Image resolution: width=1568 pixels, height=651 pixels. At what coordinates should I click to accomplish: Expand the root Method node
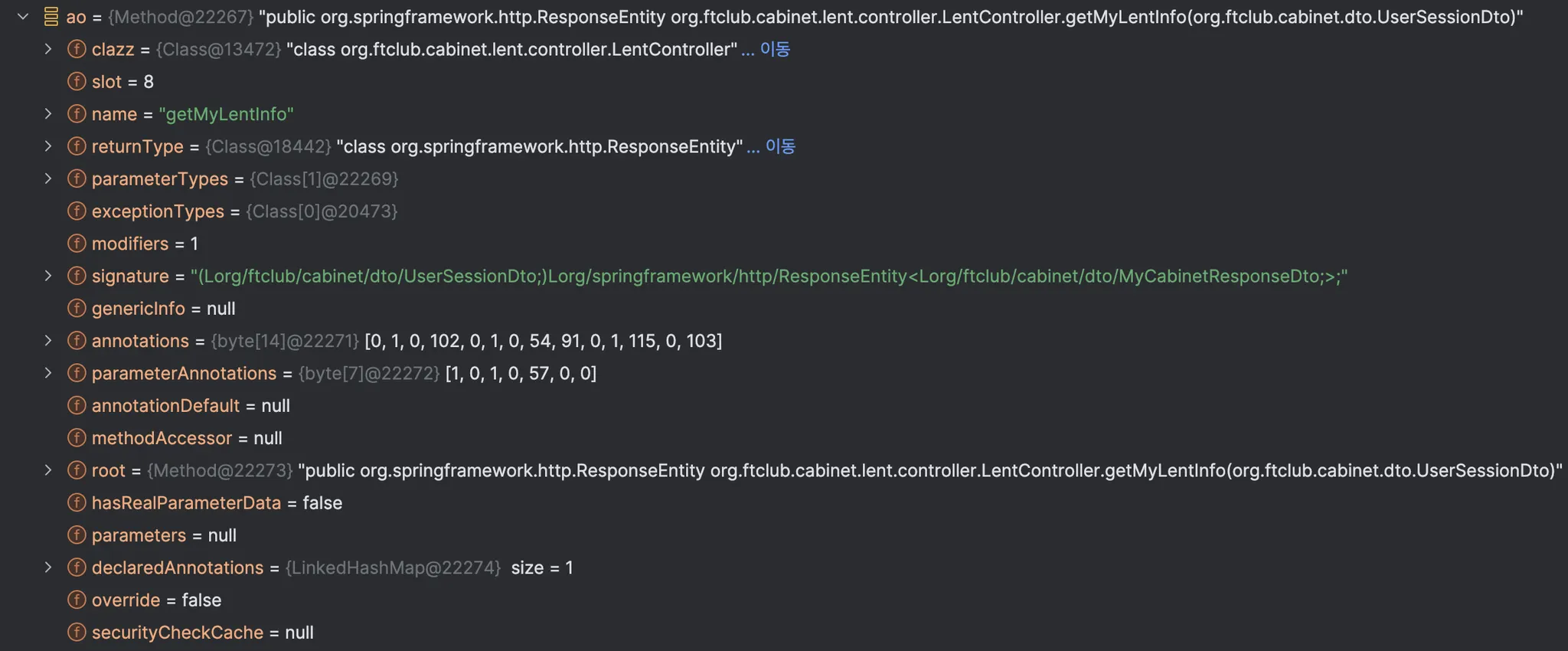click(x=48, y=470)
